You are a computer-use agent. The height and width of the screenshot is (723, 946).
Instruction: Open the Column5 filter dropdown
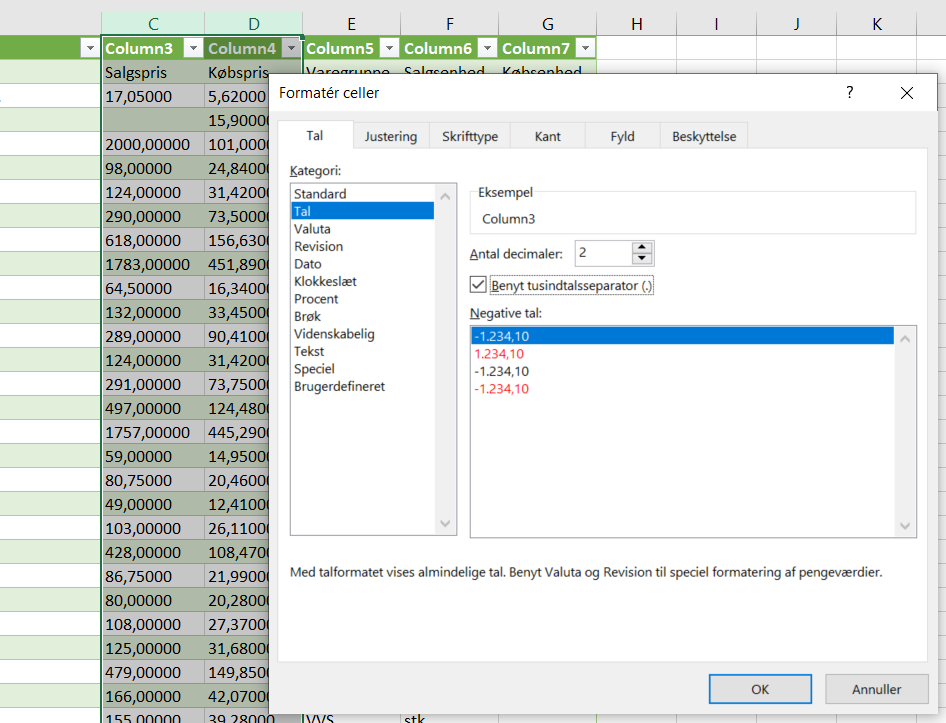(x=389, y=47)
